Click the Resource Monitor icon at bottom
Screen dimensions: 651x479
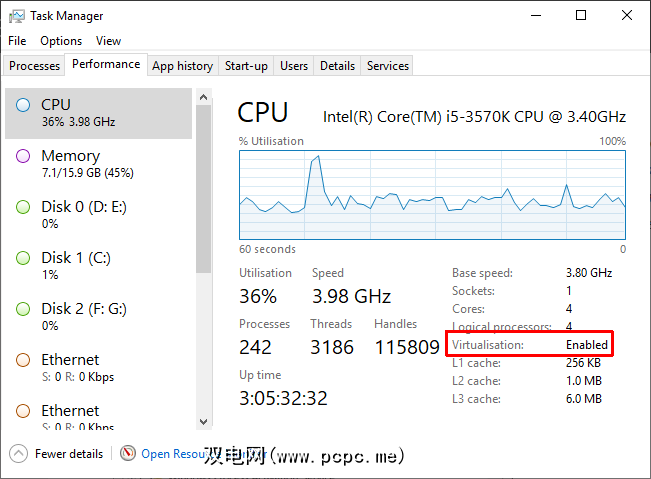(128, 453)
